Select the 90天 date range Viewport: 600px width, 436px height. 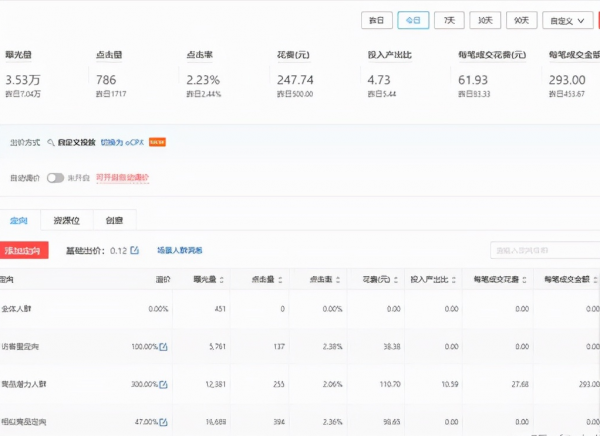pyautogui.click(x=522, y=20)
